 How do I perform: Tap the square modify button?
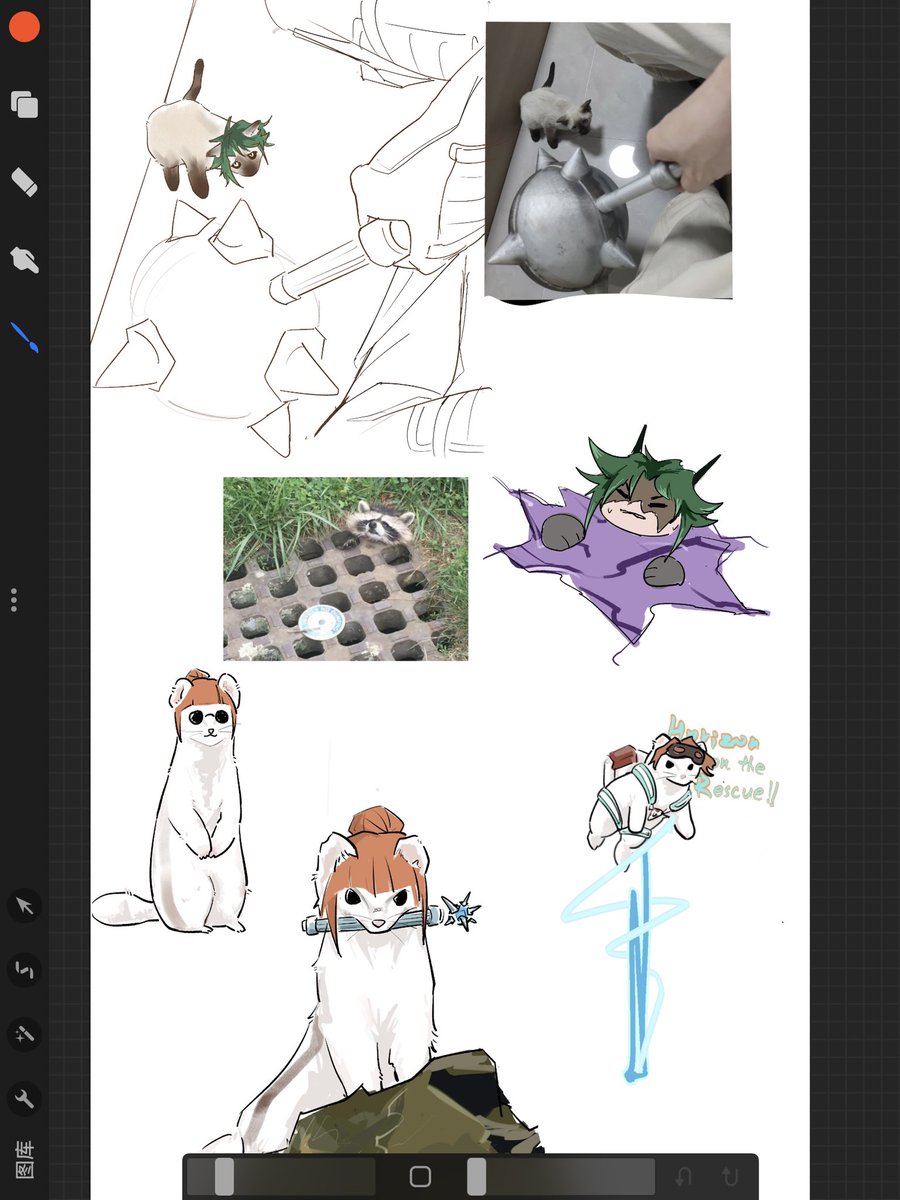(x=420, y=1176)
